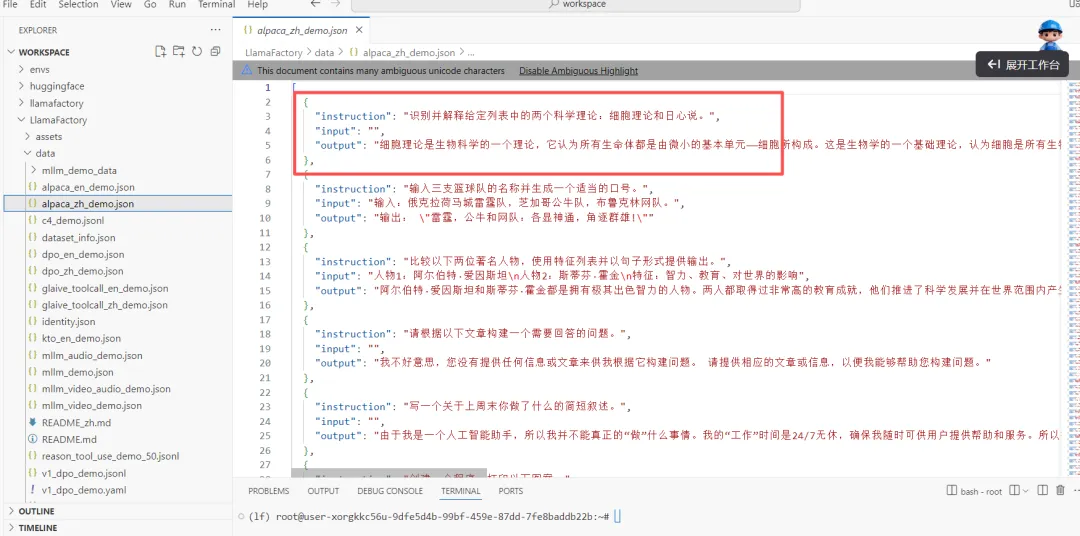Open the File menu
This screenshot has height=536, width=1080.
click(x=10, y=4)
